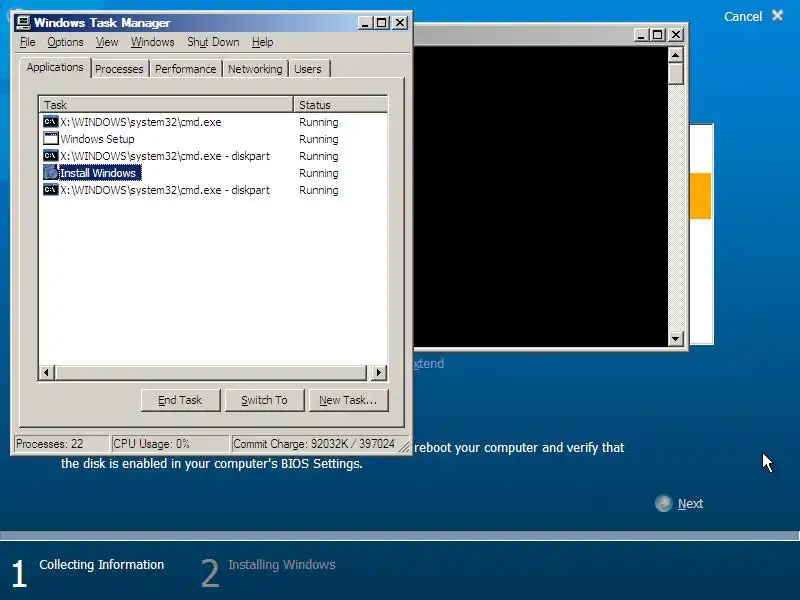
Task: Click console window scroll down arrow
Action: (676, 338)
